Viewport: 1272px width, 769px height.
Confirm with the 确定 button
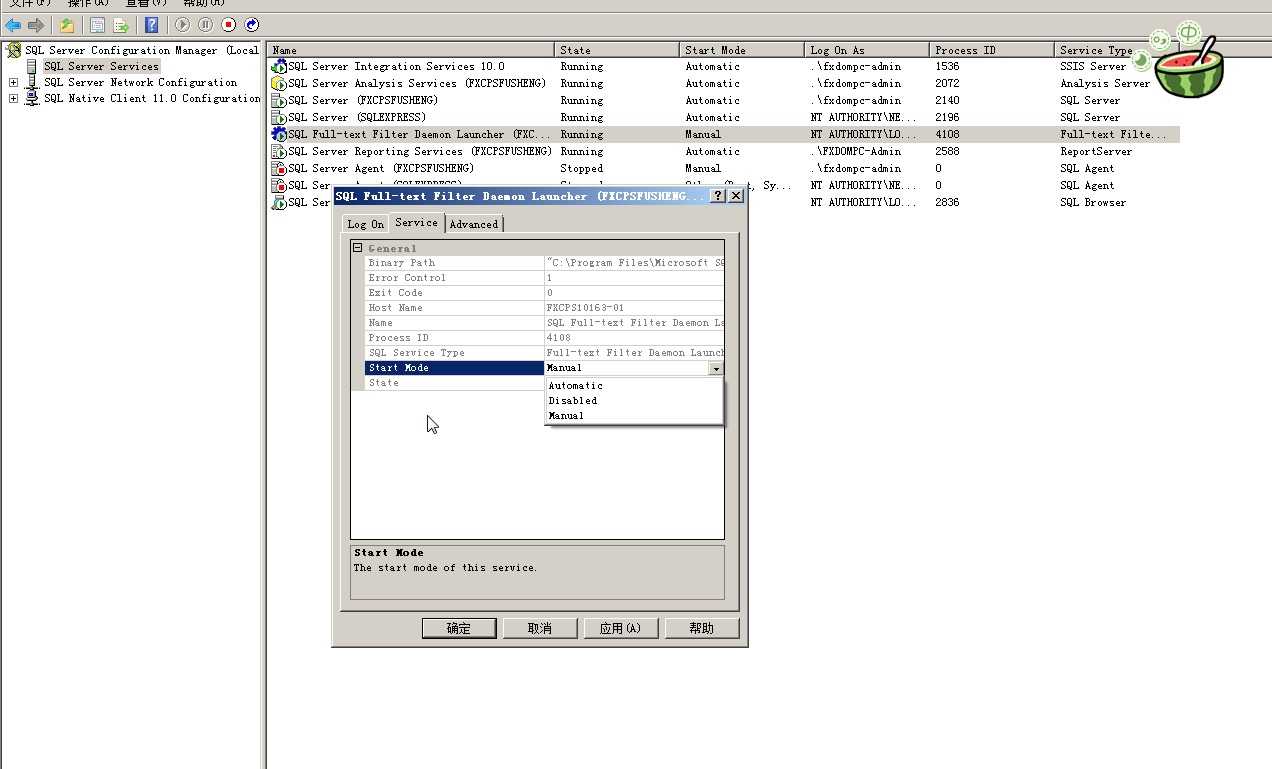[x=459, y=628]
